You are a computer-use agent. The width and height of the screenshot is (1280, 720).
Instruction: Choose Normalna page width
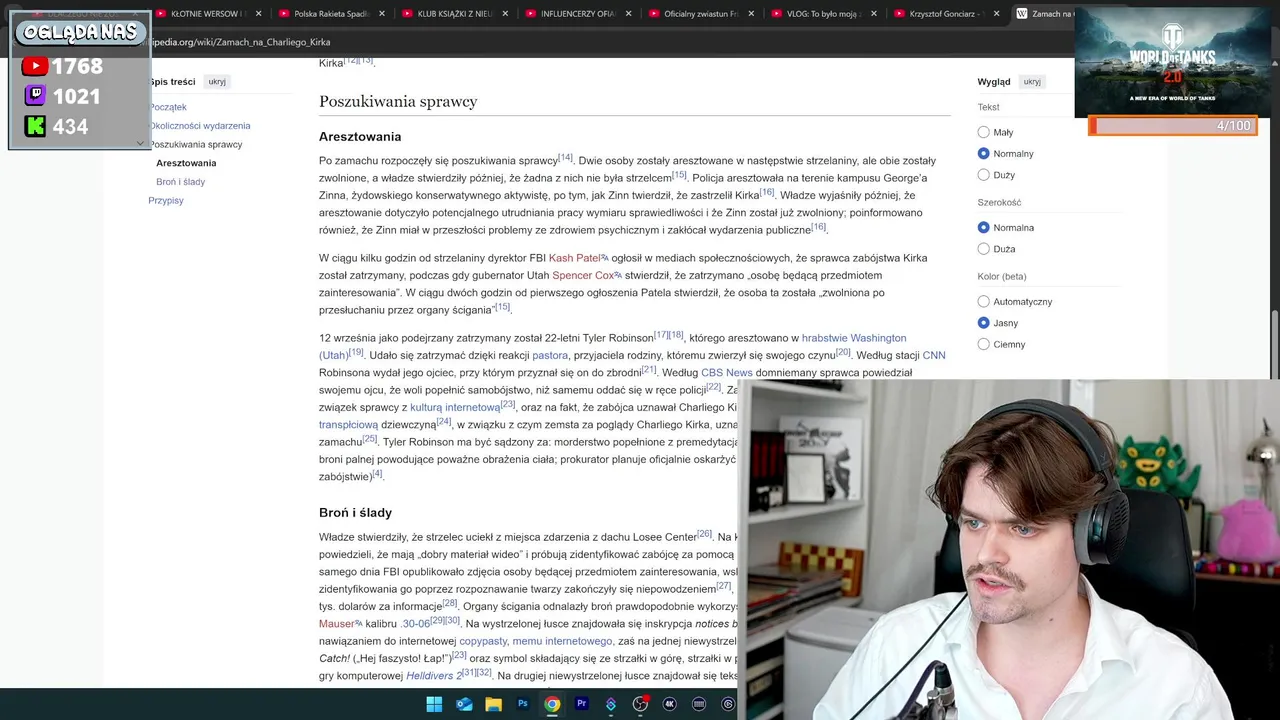(x=983, y=227)
